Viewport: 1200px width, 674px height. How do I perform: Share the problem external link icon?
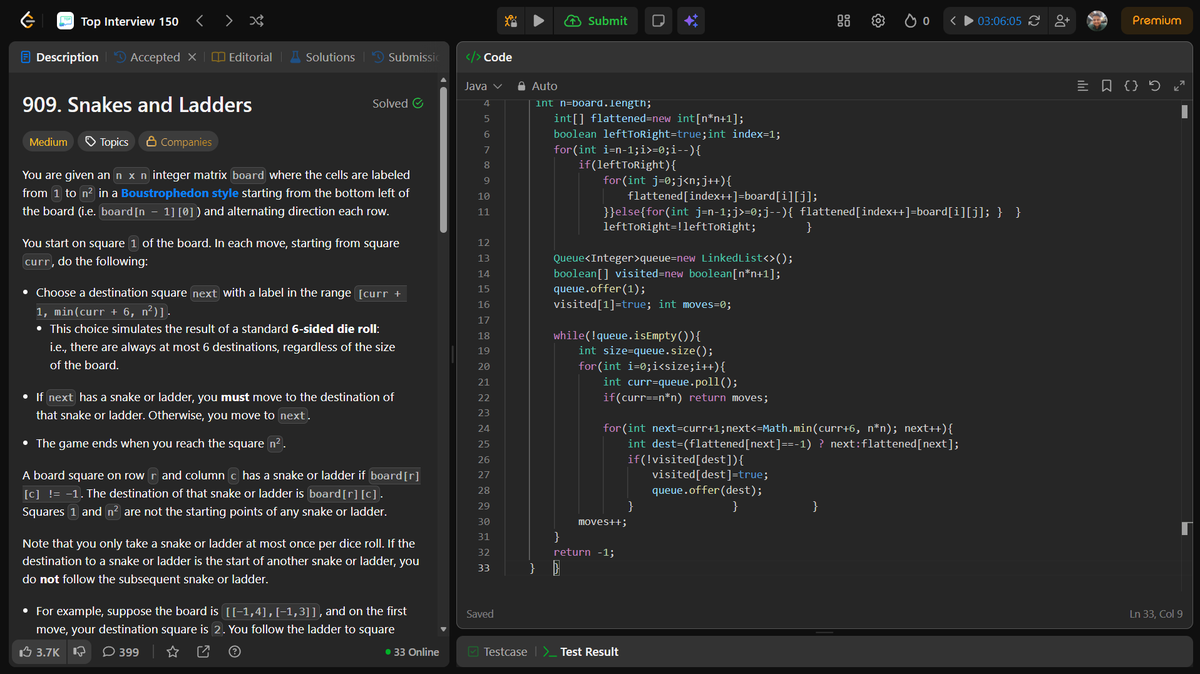(204, 652)
